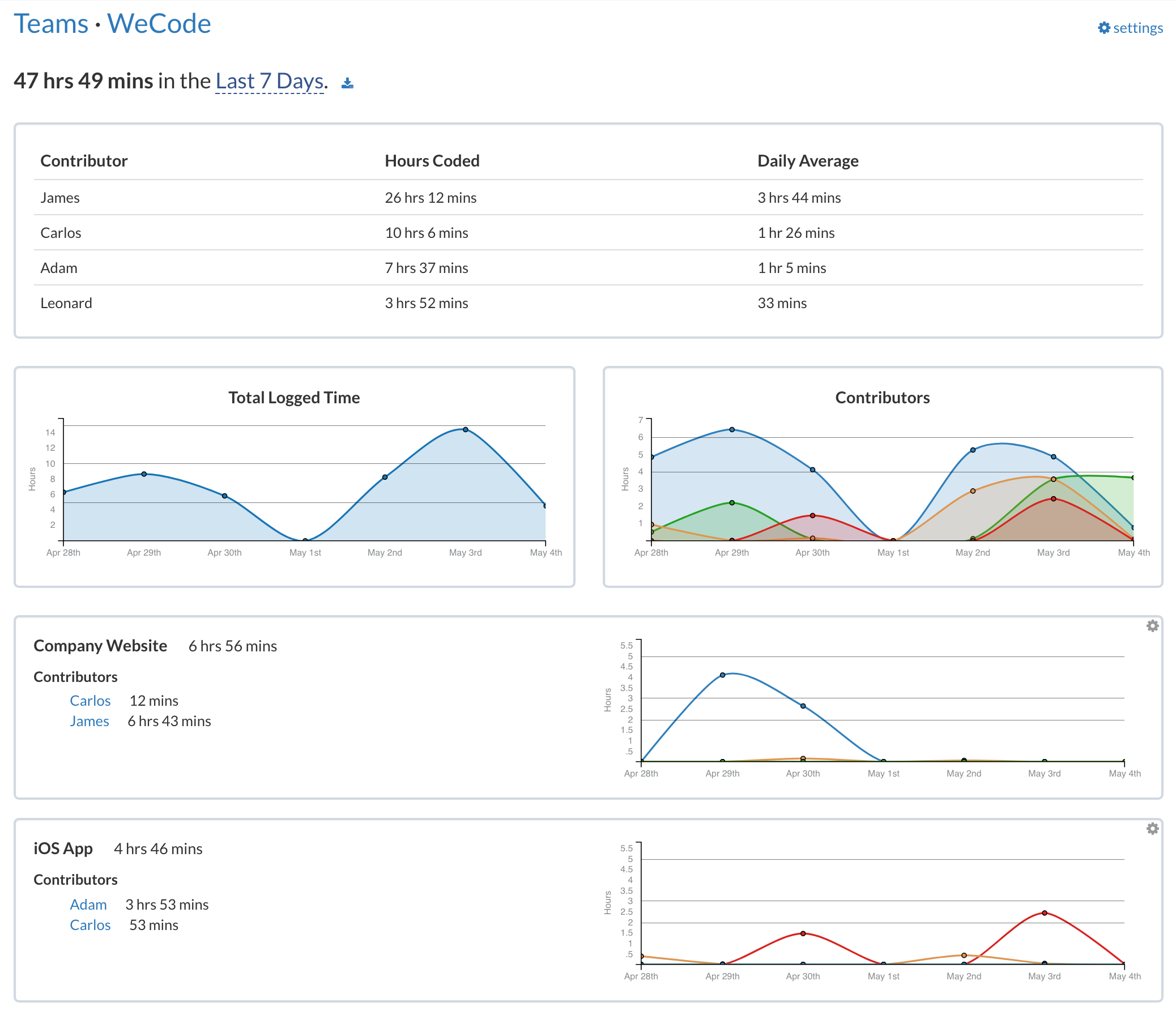Click blue Apr 29th point in Contributors chart
The image size is (1176, 1015).
(x=731, y=429)
